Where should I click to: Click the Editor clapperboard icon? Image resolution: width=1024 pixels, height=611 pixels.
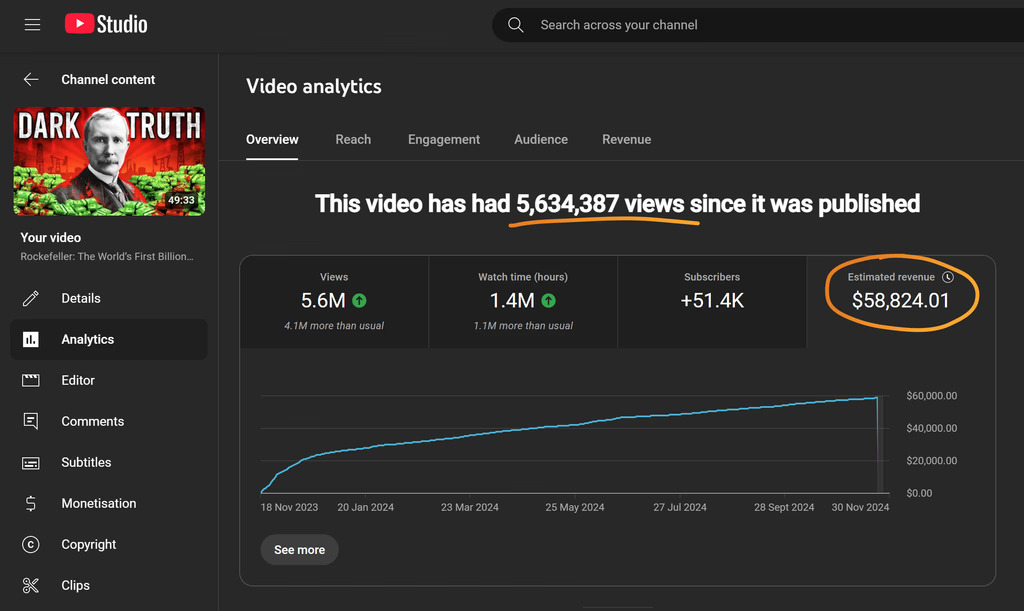point(31,381)
